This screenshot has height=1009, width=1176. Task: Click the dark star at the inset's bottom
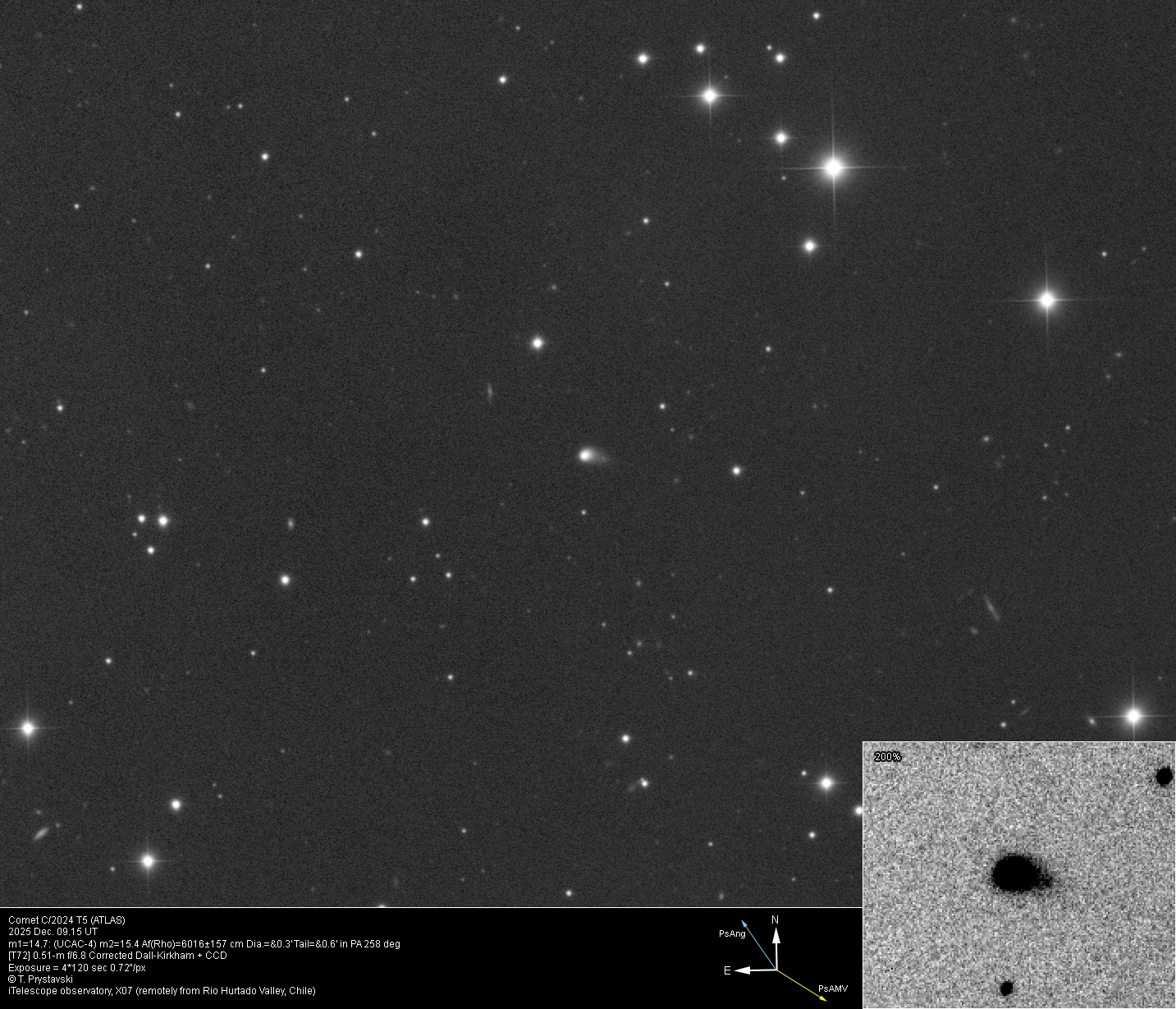click(1006, 988)
